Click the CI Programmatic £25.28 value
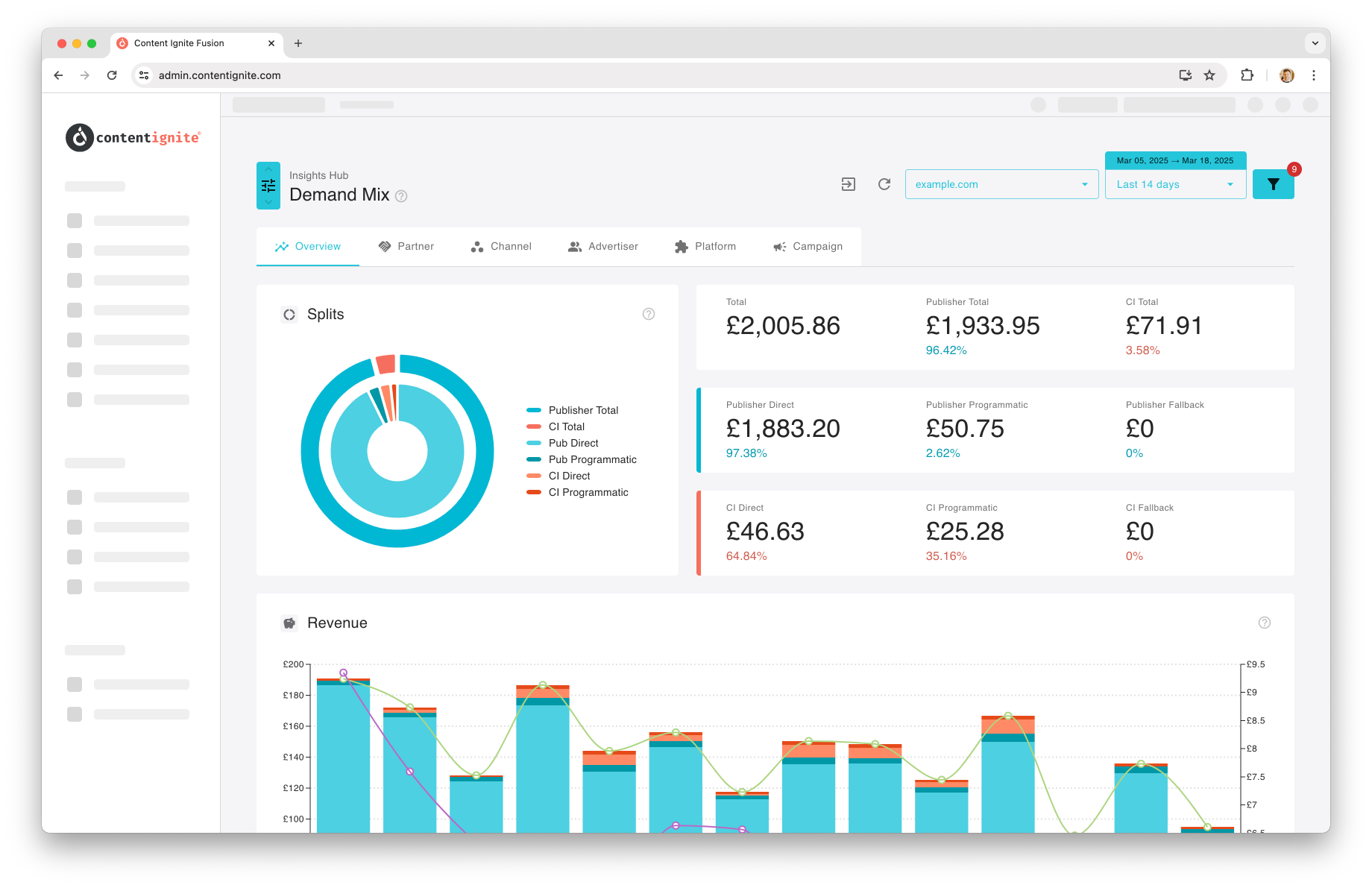The width and height of the screenshot is (1372, 888). pos(965,532)
